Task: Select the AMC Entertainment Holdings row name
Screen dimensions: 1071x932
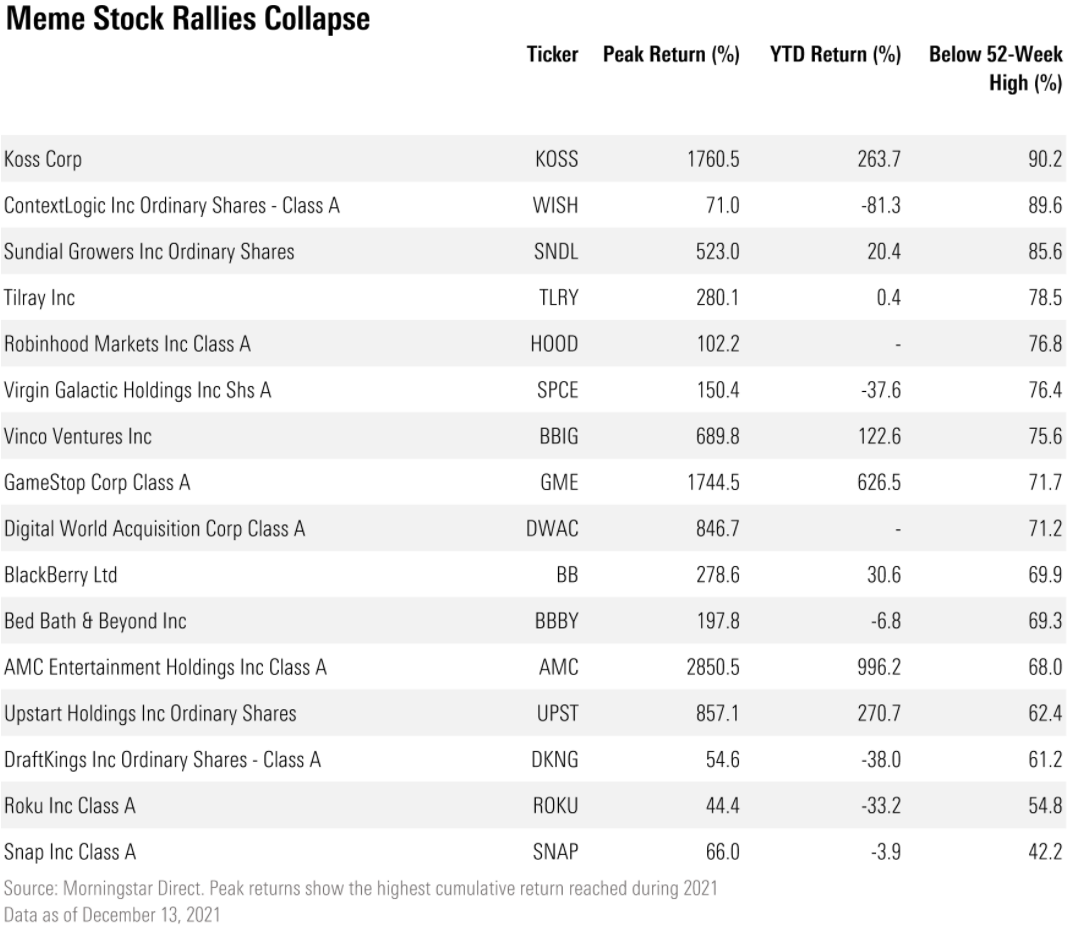Action: point(165,668)
